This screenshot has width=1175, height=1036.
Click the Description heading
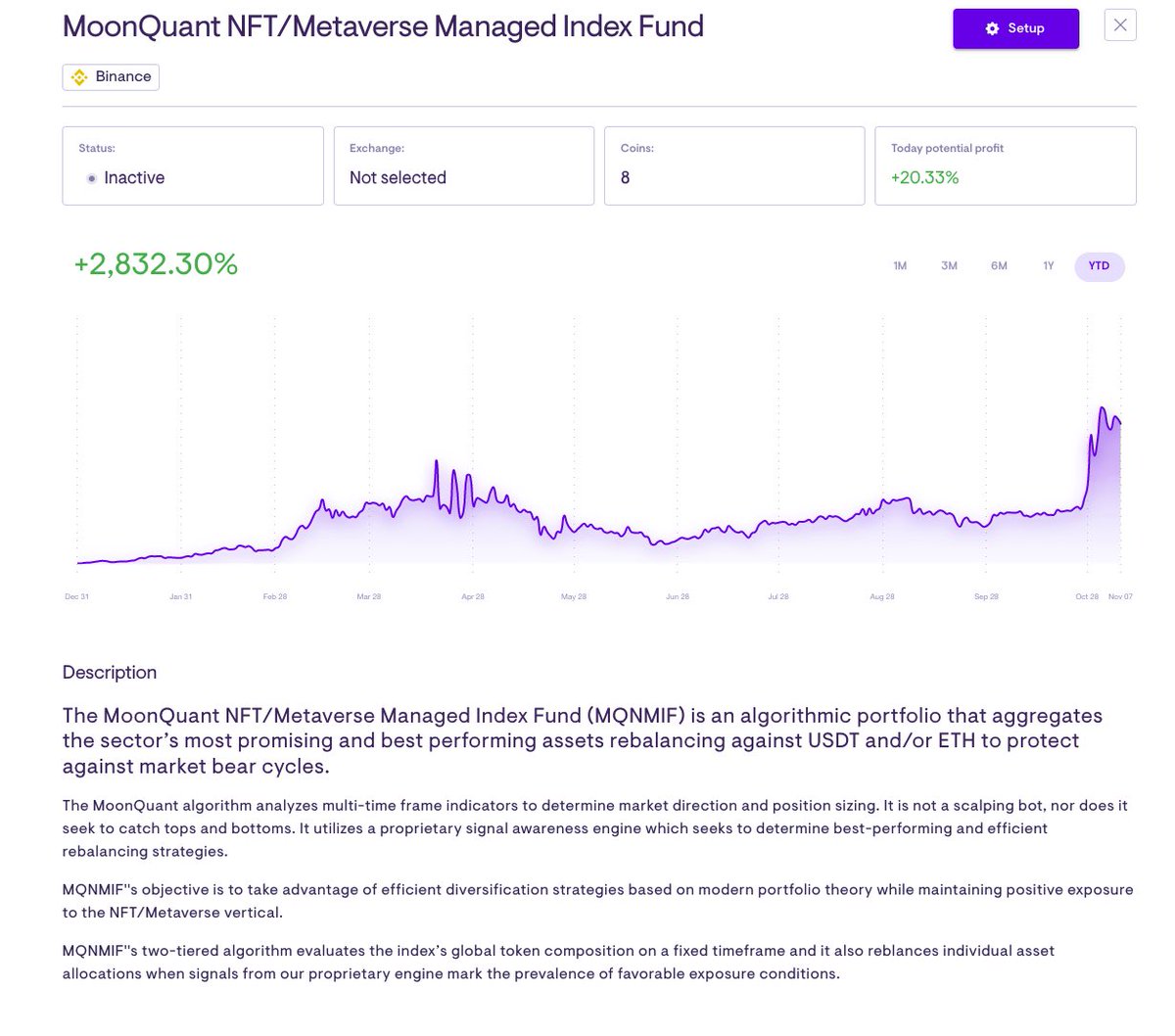(x=110, y=673)
